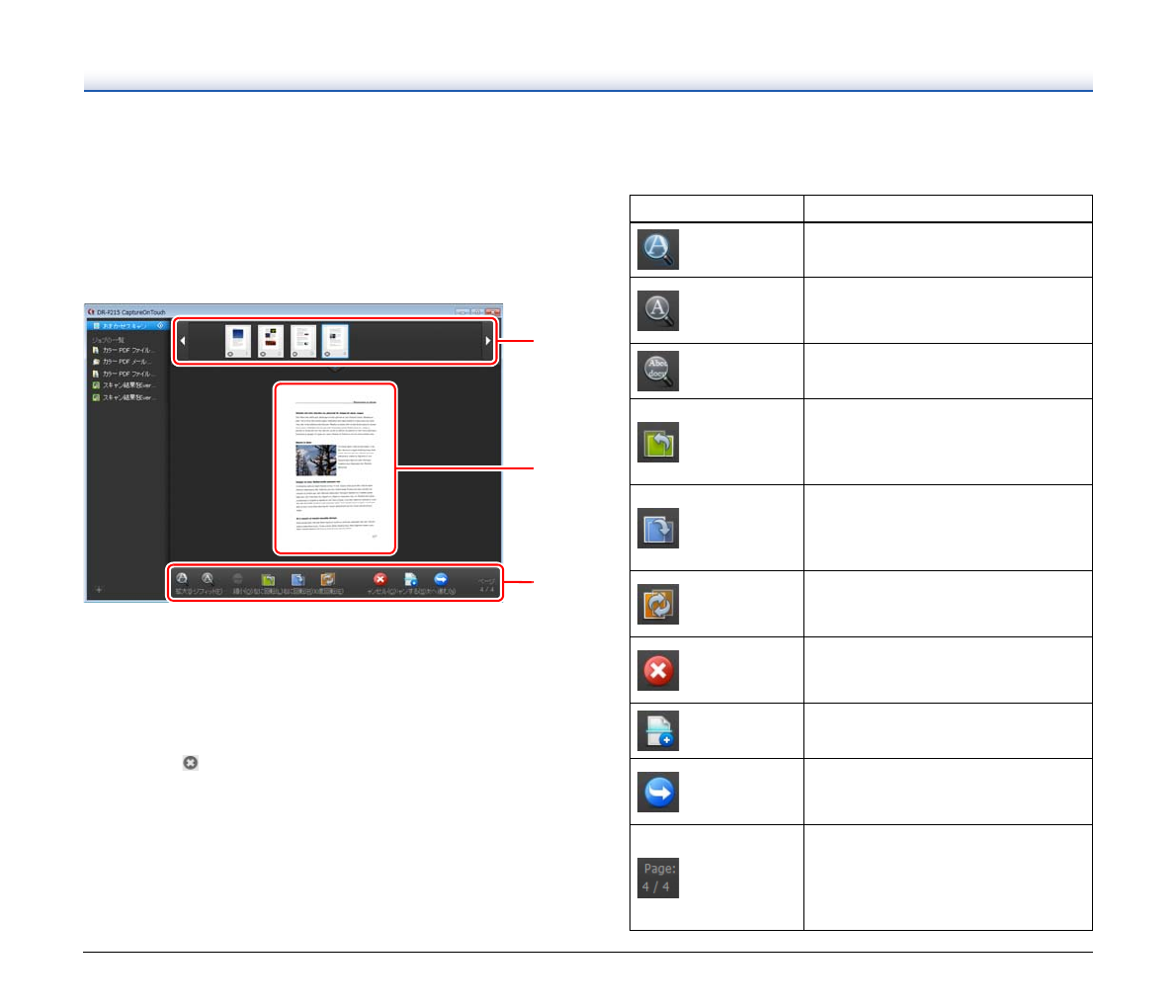The height and width of the screenshot is (1008, 1176).
Task: Click the orange rotate 180 icon in viewer toolbar
Action: click(327, 580)
